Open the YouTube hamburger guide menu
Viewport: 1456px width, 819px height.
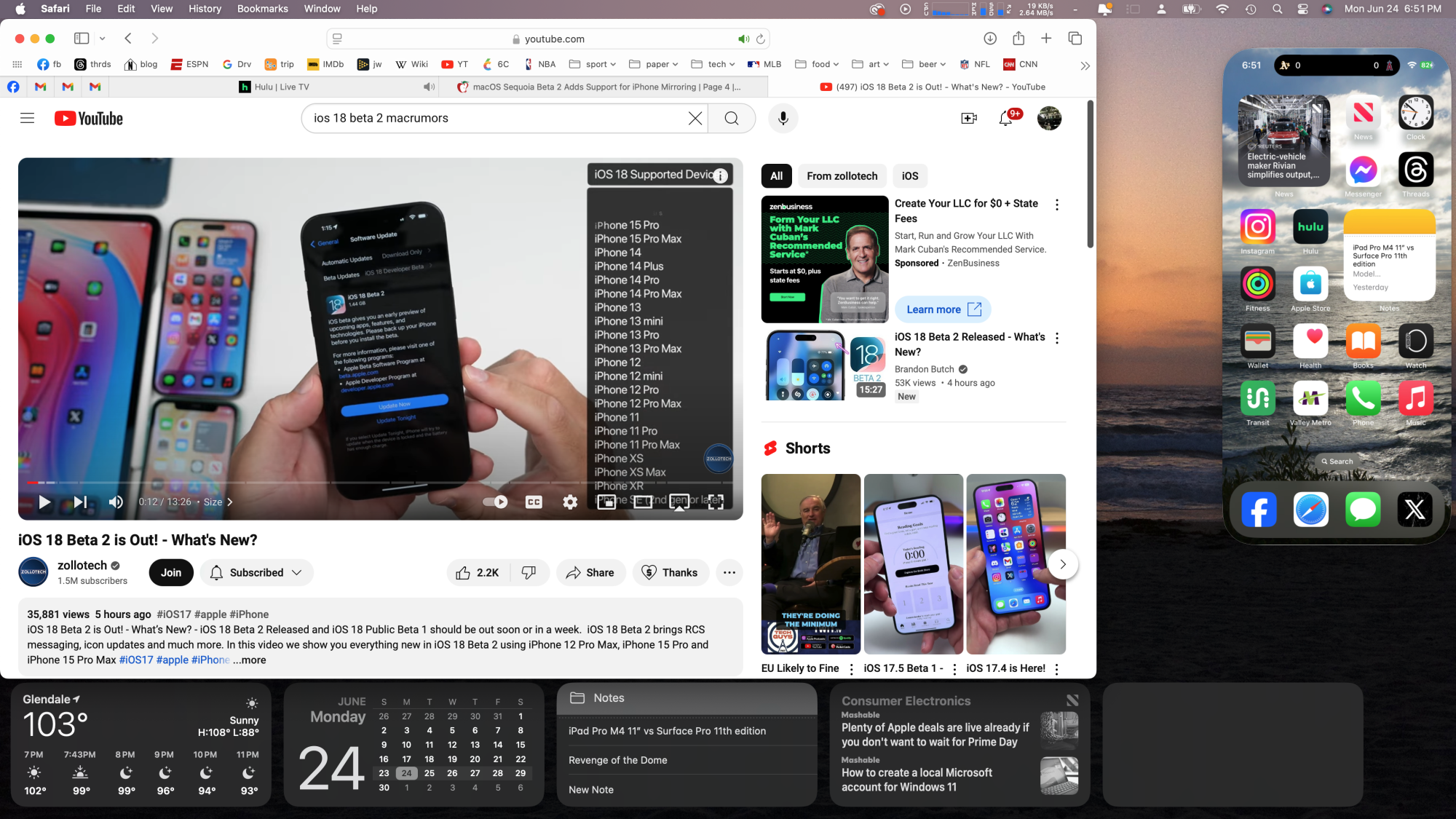[27, 118]
